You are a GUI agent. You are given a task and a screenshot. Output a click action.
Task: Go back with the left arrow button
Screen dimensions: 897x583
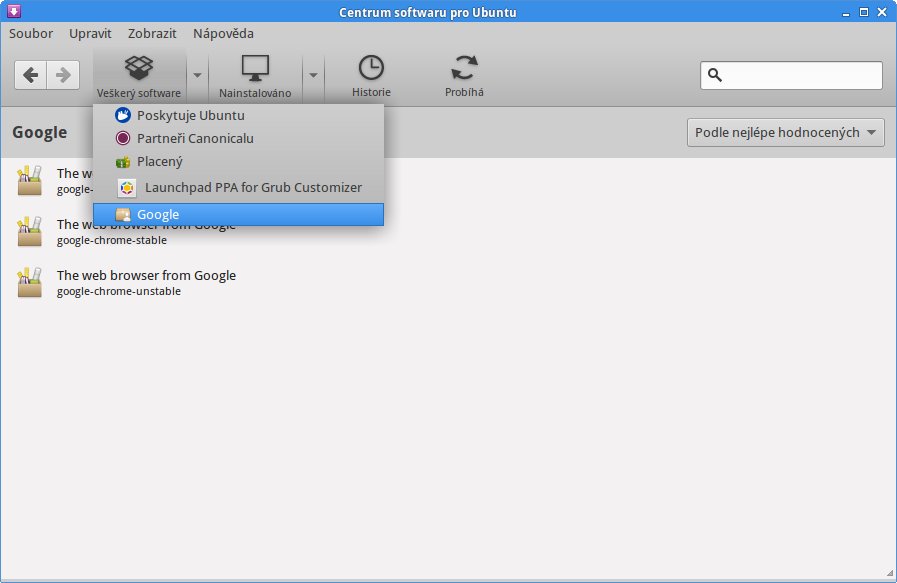[30, 75]
